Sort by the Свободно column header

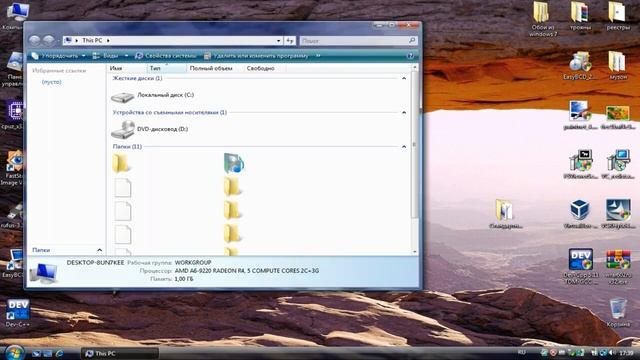264,68
